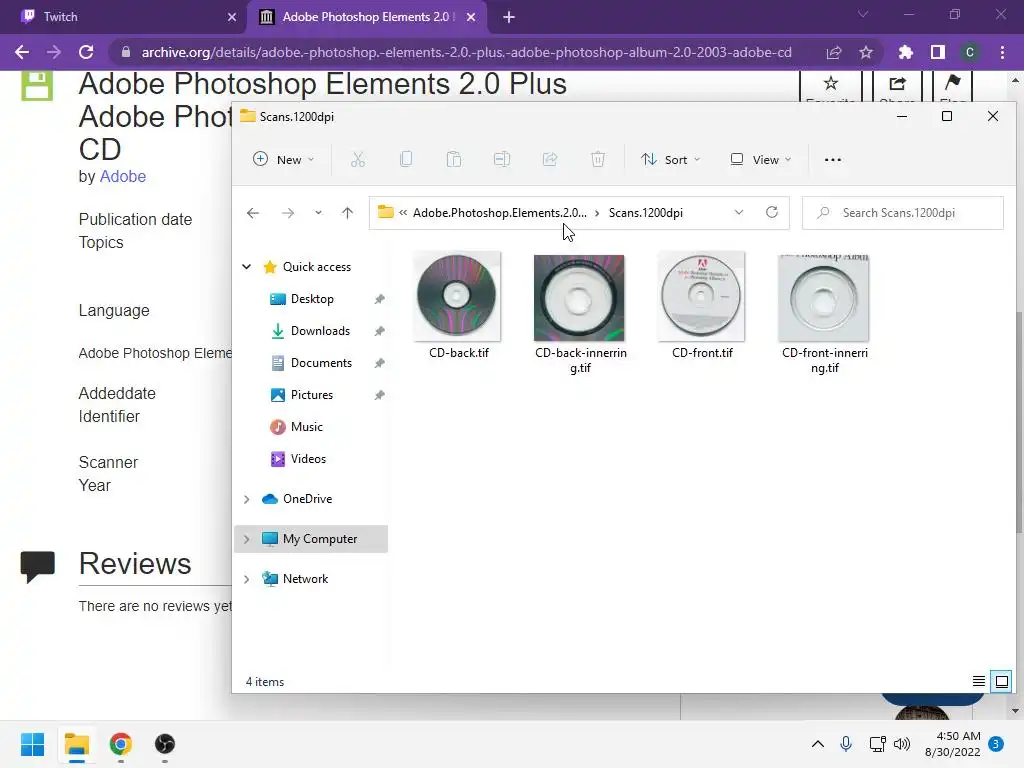This screenshot has width=1024, height=768.
Task: Expand the Network tree node
Action: point(246,579)
